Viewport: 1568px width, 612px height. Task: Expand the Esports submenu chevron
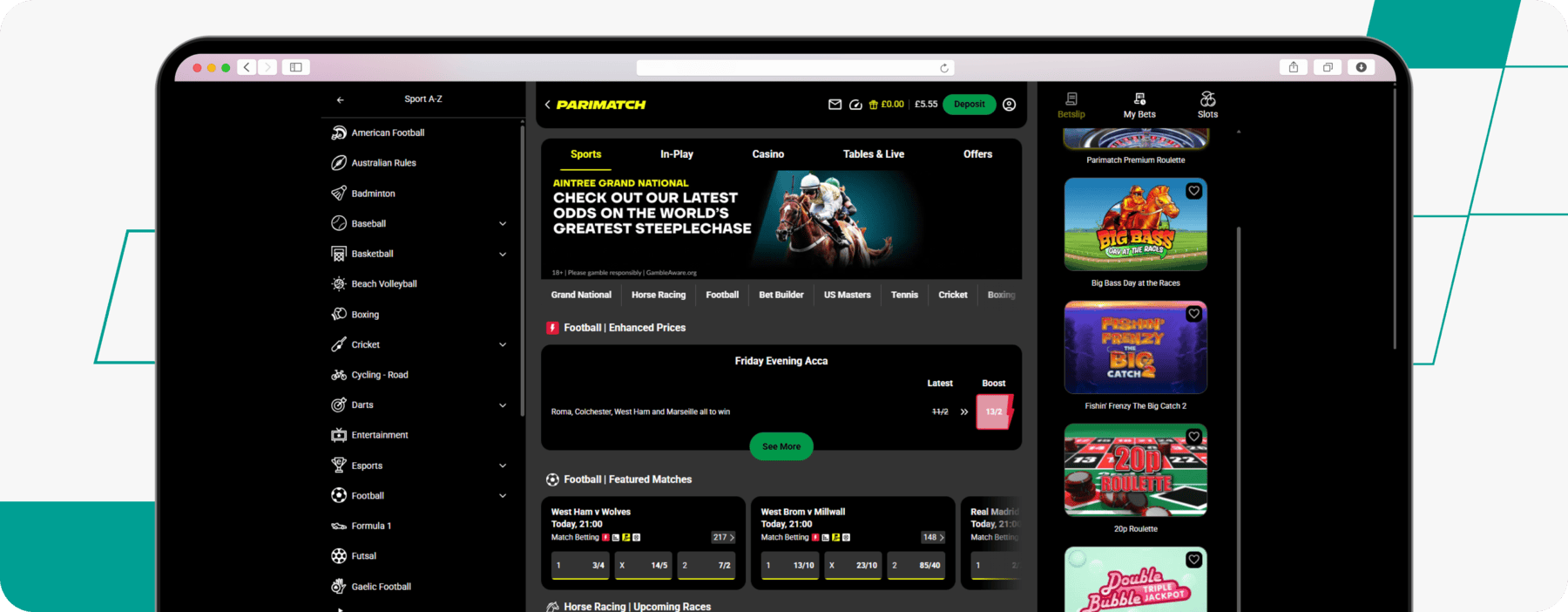[x=503, y=466]
